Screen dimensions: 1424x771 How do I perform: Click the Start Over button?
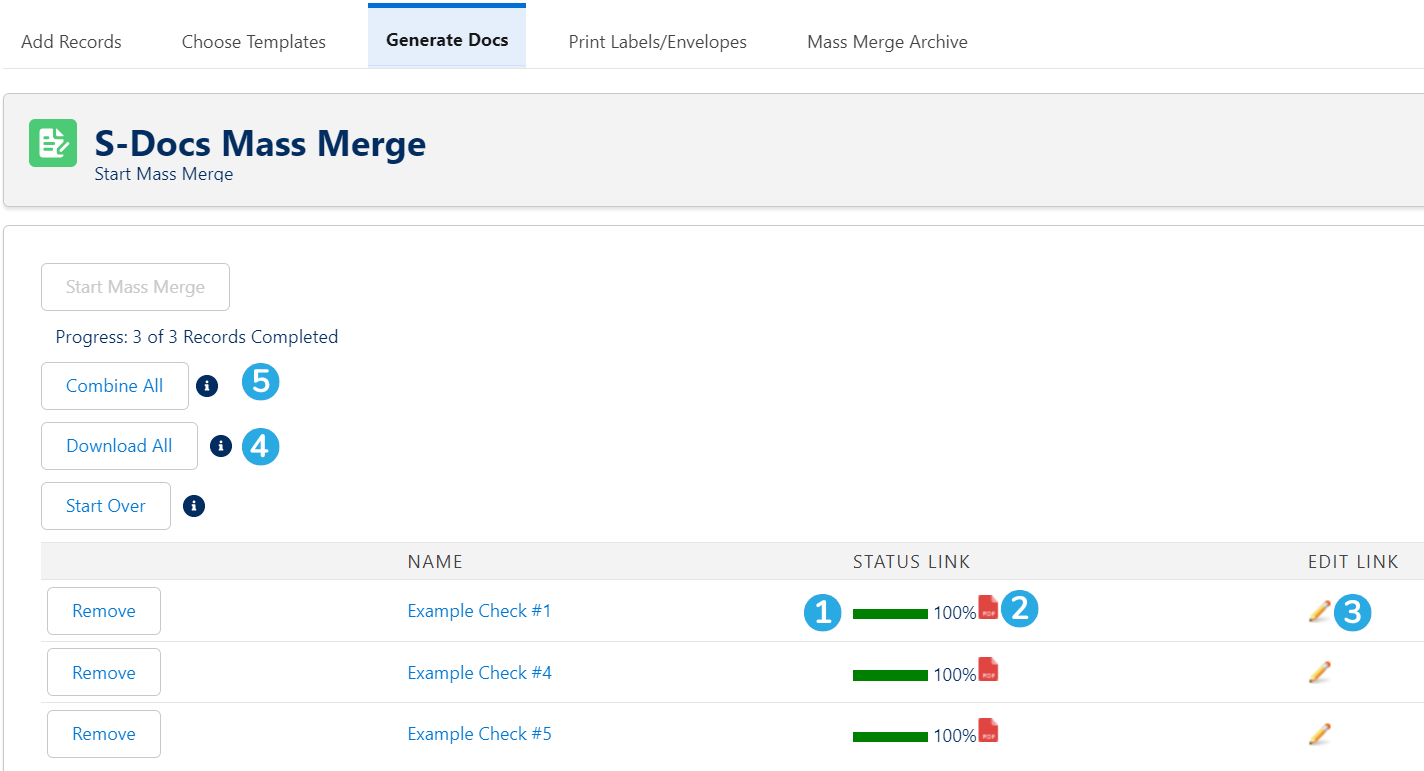pyautogui.click(x=106, y=506)
